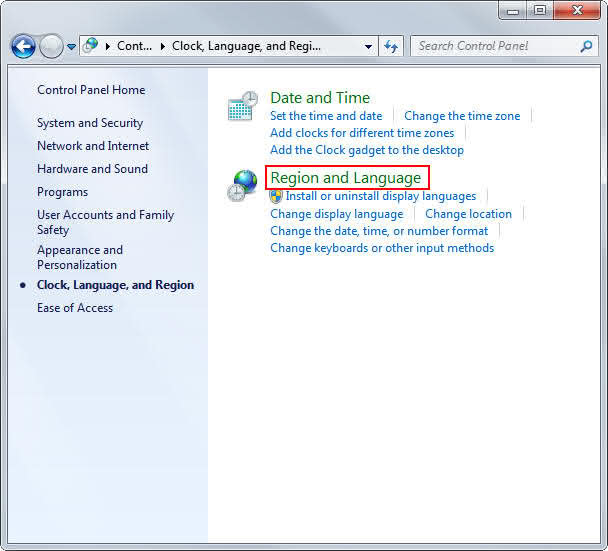608x551 pixels.
Task: Click the search magnifier icon
Action: click(586, 46)
